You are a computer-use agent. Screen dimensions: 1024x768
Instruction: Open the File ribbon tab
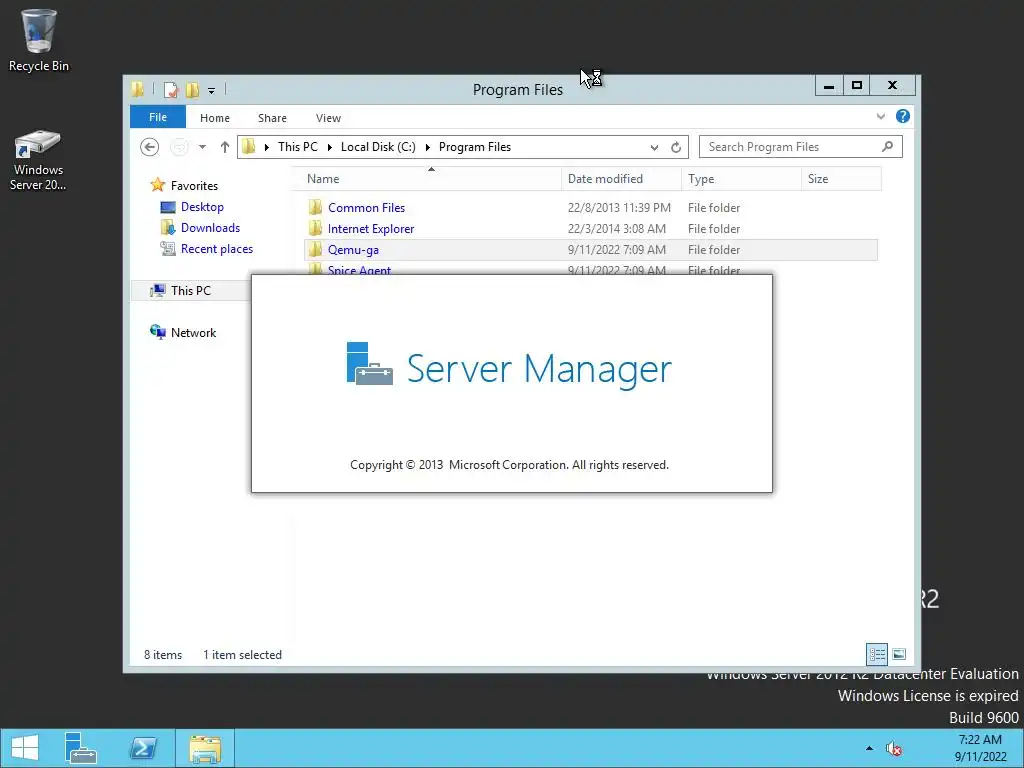158,118
